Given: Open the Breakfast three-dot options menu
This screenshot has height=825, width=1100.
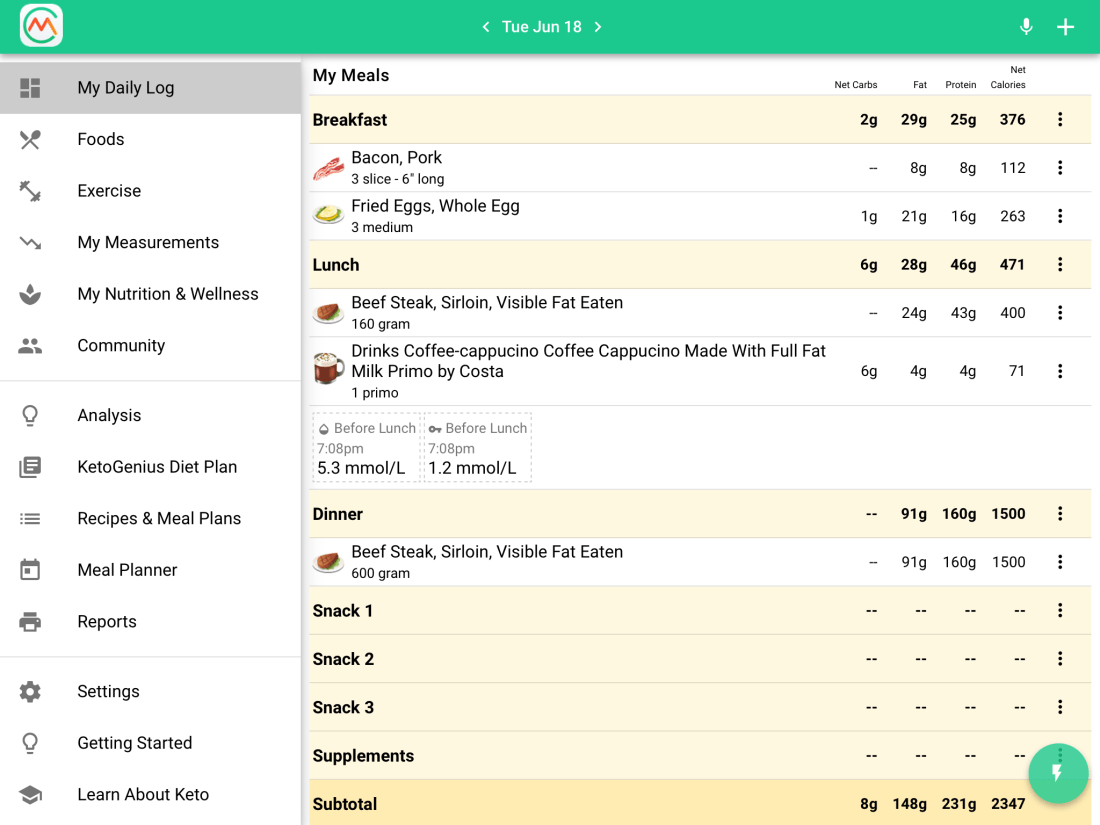Looking at the screenshot, I should point(1060,120).
